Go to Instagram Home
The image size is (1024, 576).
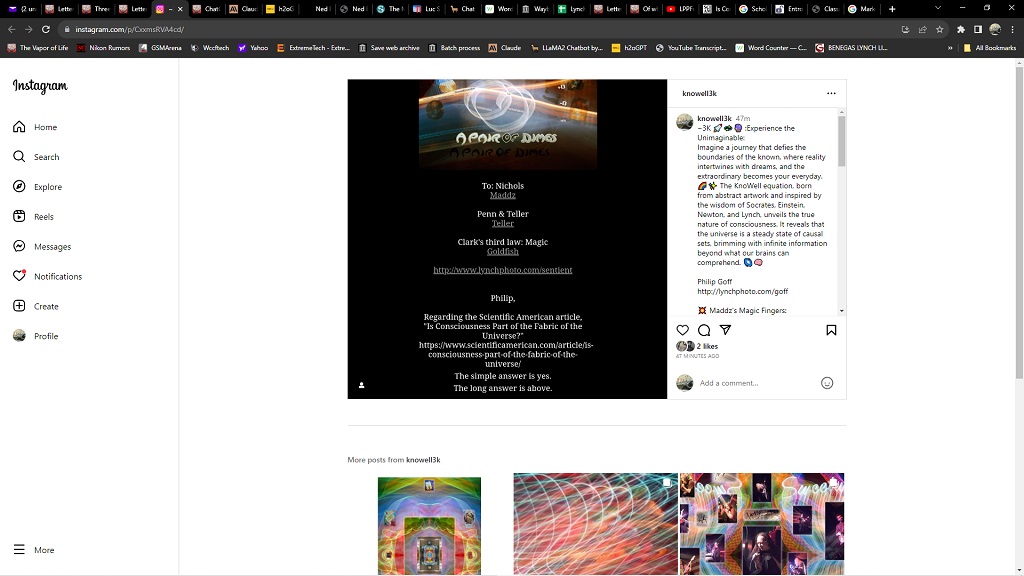pyautogui.click(x=35, y=127)
